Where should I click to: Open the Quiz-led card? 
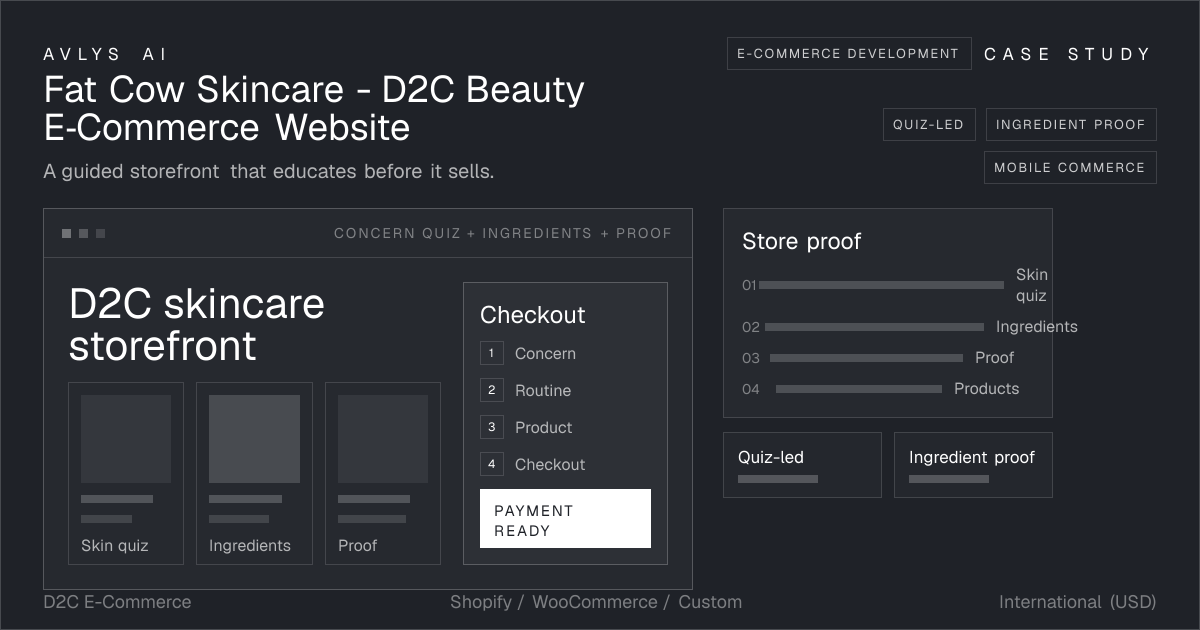802,465
